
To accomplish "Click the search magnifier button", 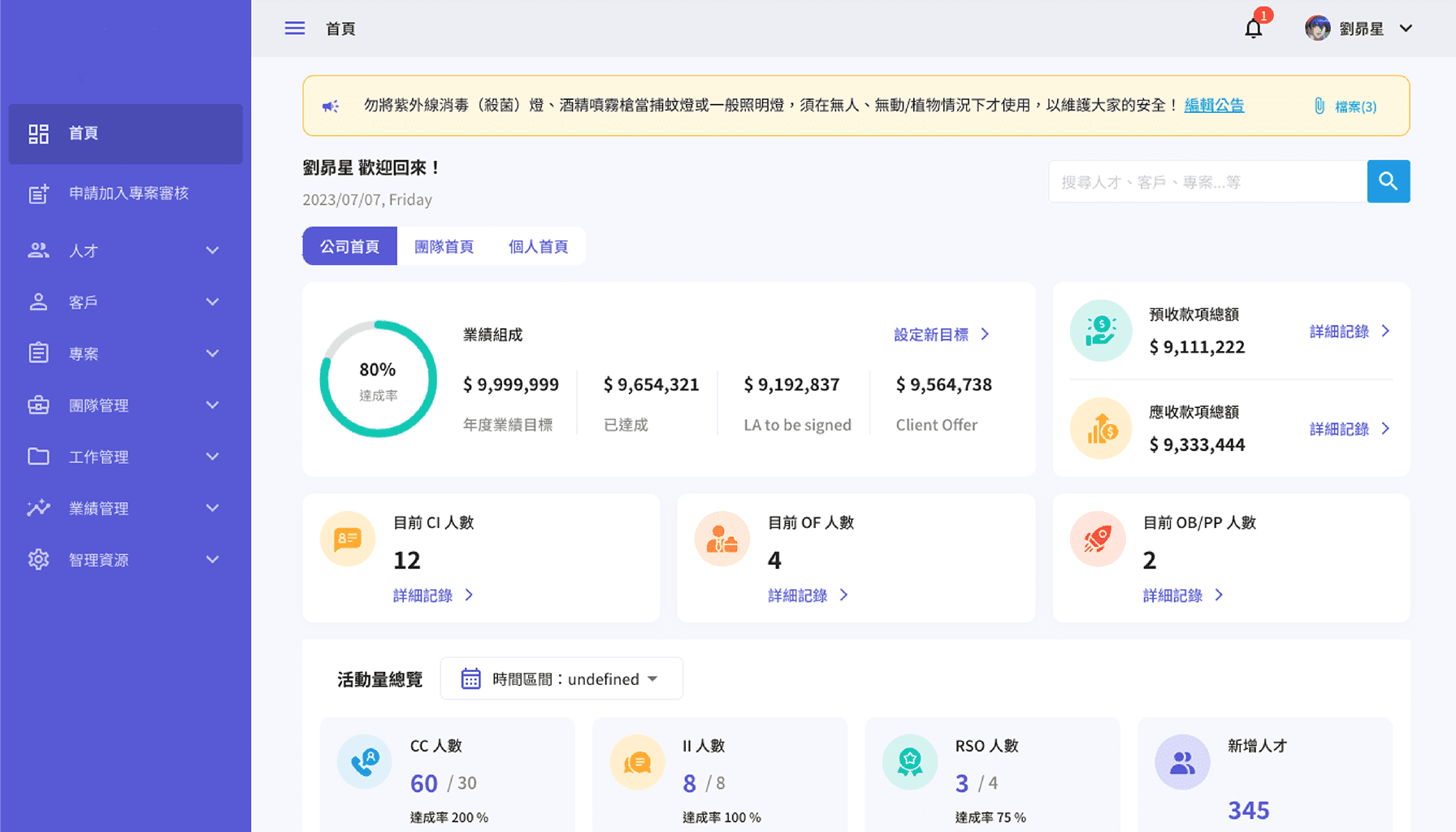I will coord(1388,181).
